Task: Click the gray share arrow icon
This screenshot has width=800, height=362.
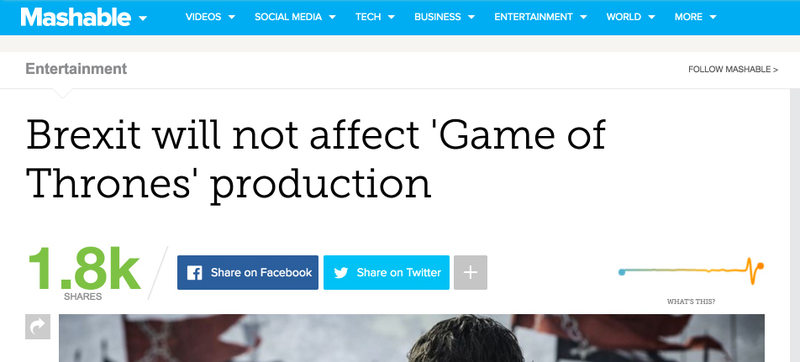Action: click(x=38, y=327)
